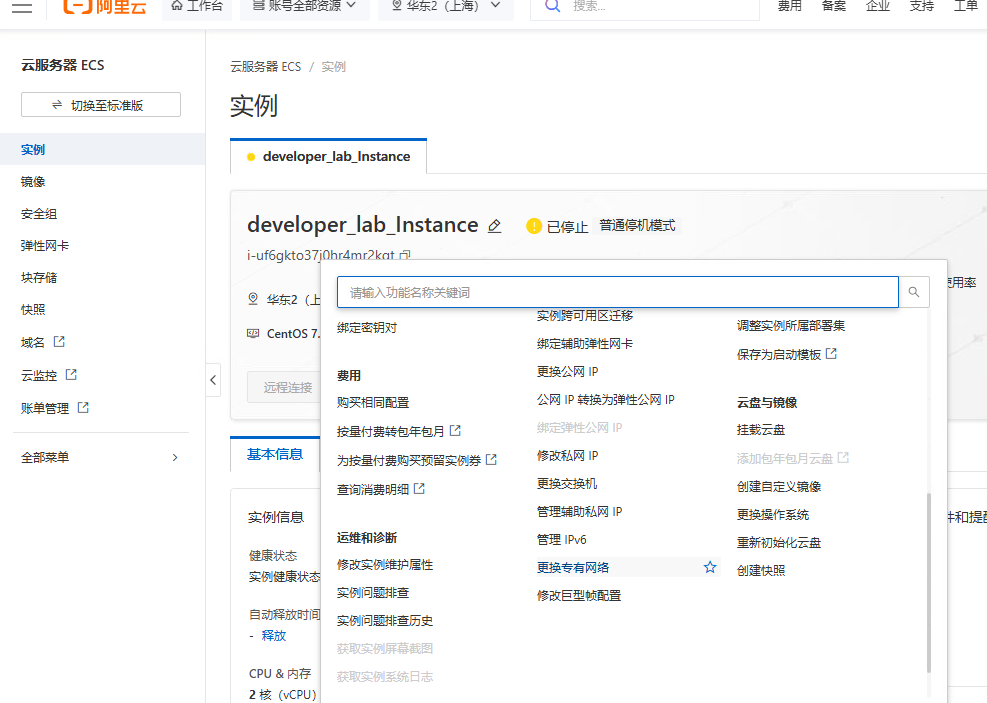This screenshot has height=703, width=987.
Task: Select 实例 in the left sidebar
Action: [x=103, y=149]
